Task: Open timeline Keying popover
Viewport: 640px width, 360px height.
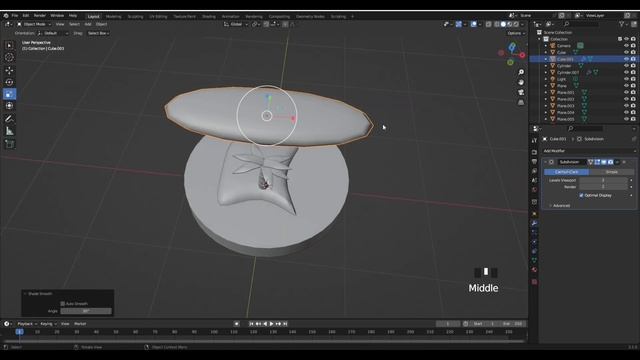Action: coord(48,324)
